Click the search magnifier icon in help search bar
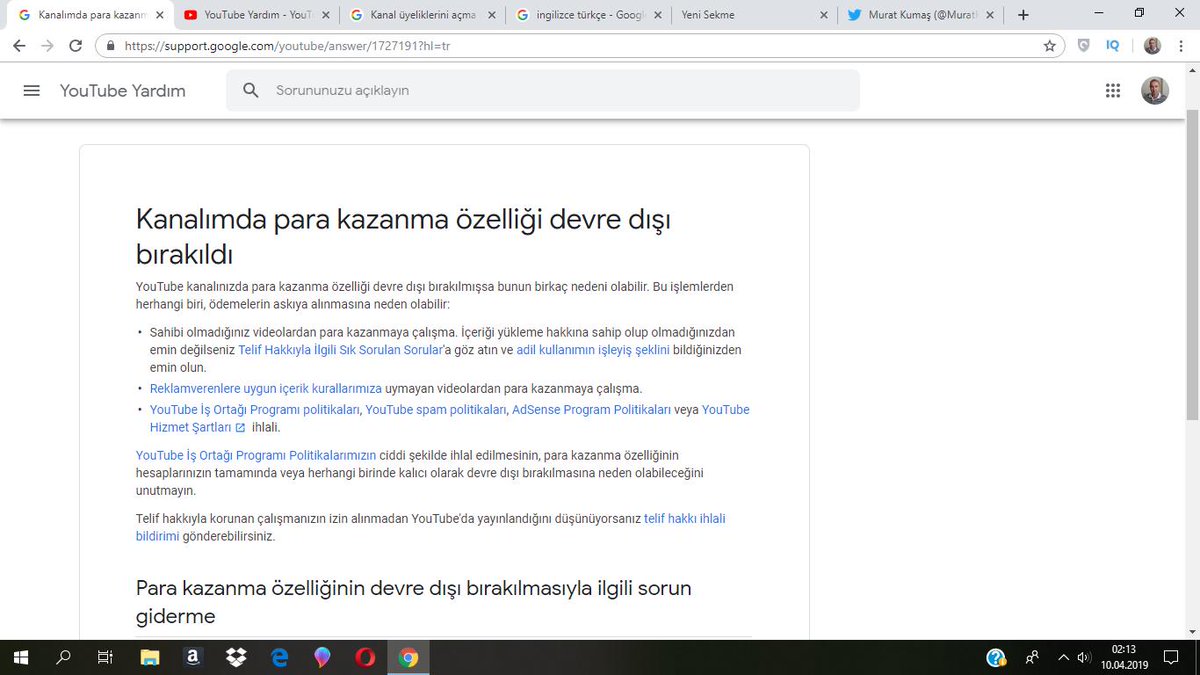Viewport: 1200px width, 675px height. click(252, 91)
